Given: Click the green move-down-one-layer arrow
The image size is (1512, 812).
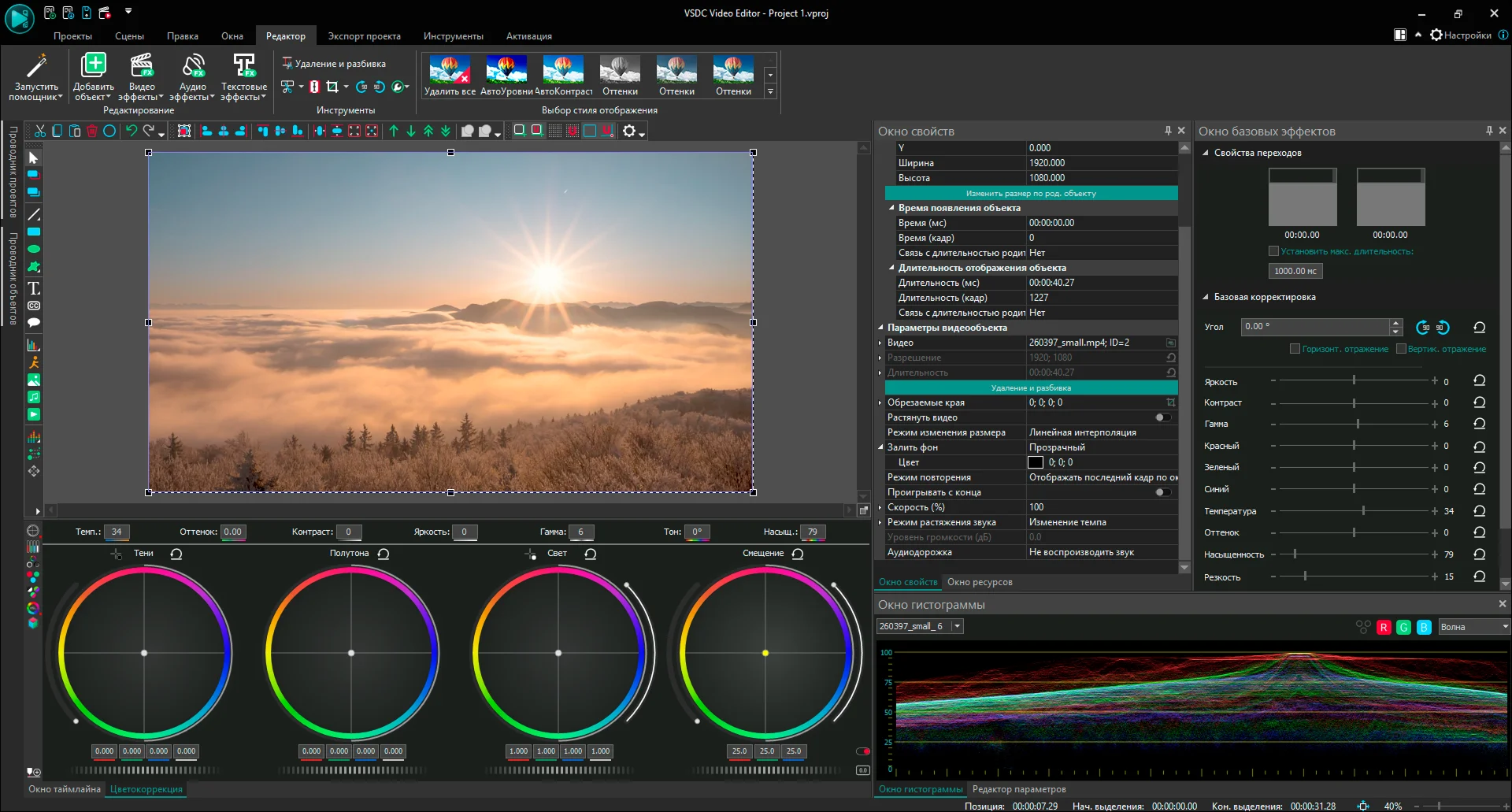Looking at the screenshot, I should click(411, 131).
